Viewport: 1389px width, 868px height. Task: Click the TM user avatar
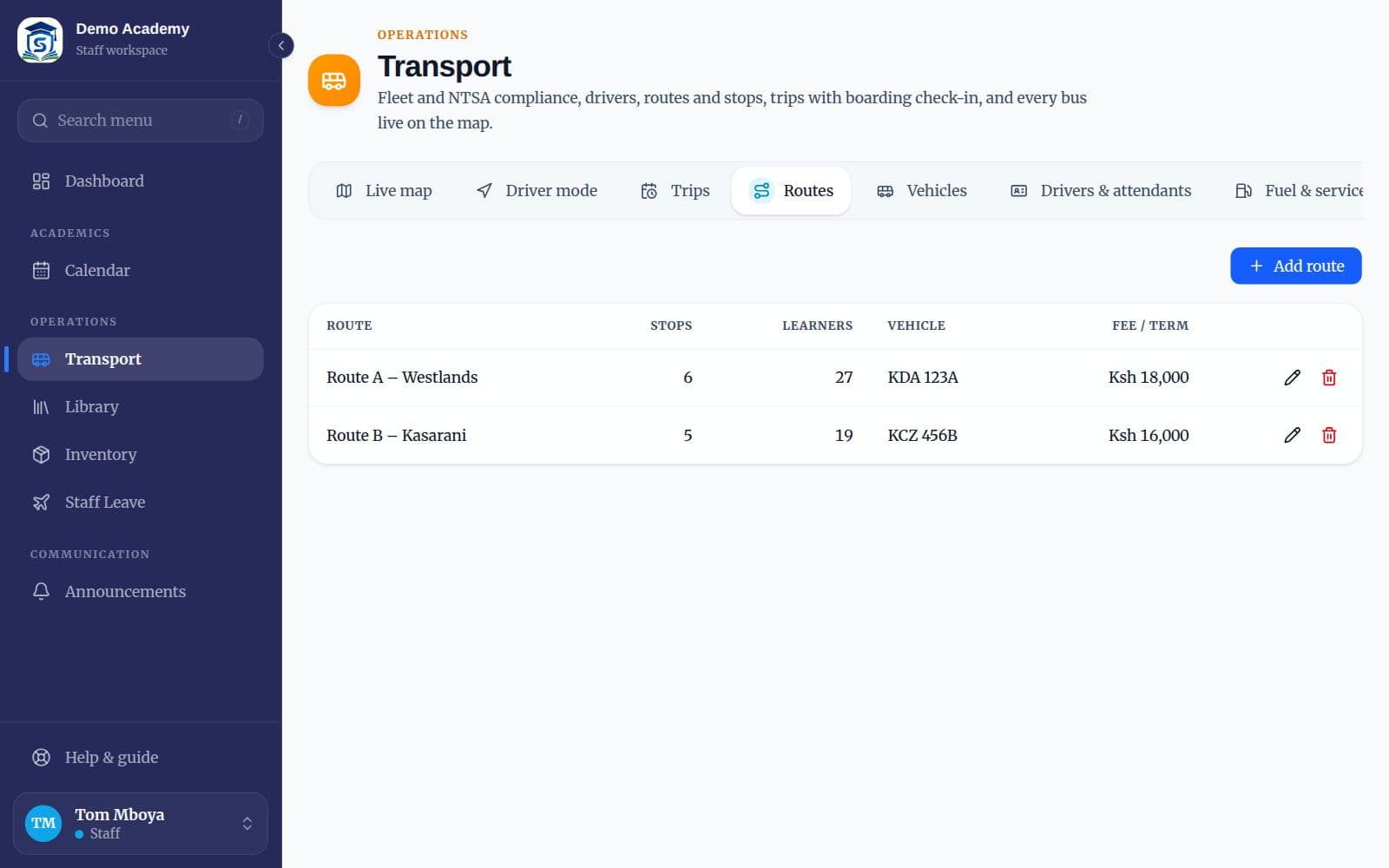(43, 823)
